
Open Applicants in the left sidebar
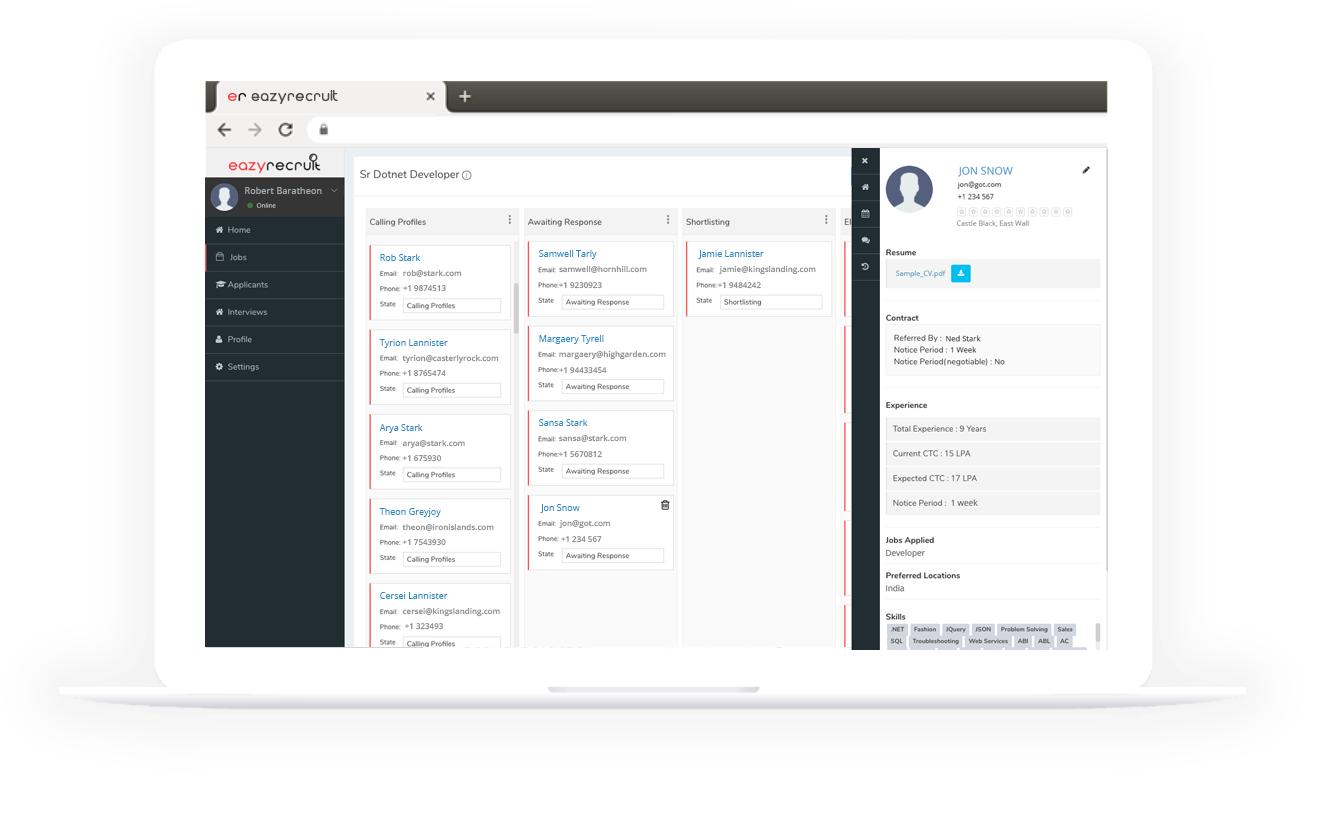click(274, 285)
